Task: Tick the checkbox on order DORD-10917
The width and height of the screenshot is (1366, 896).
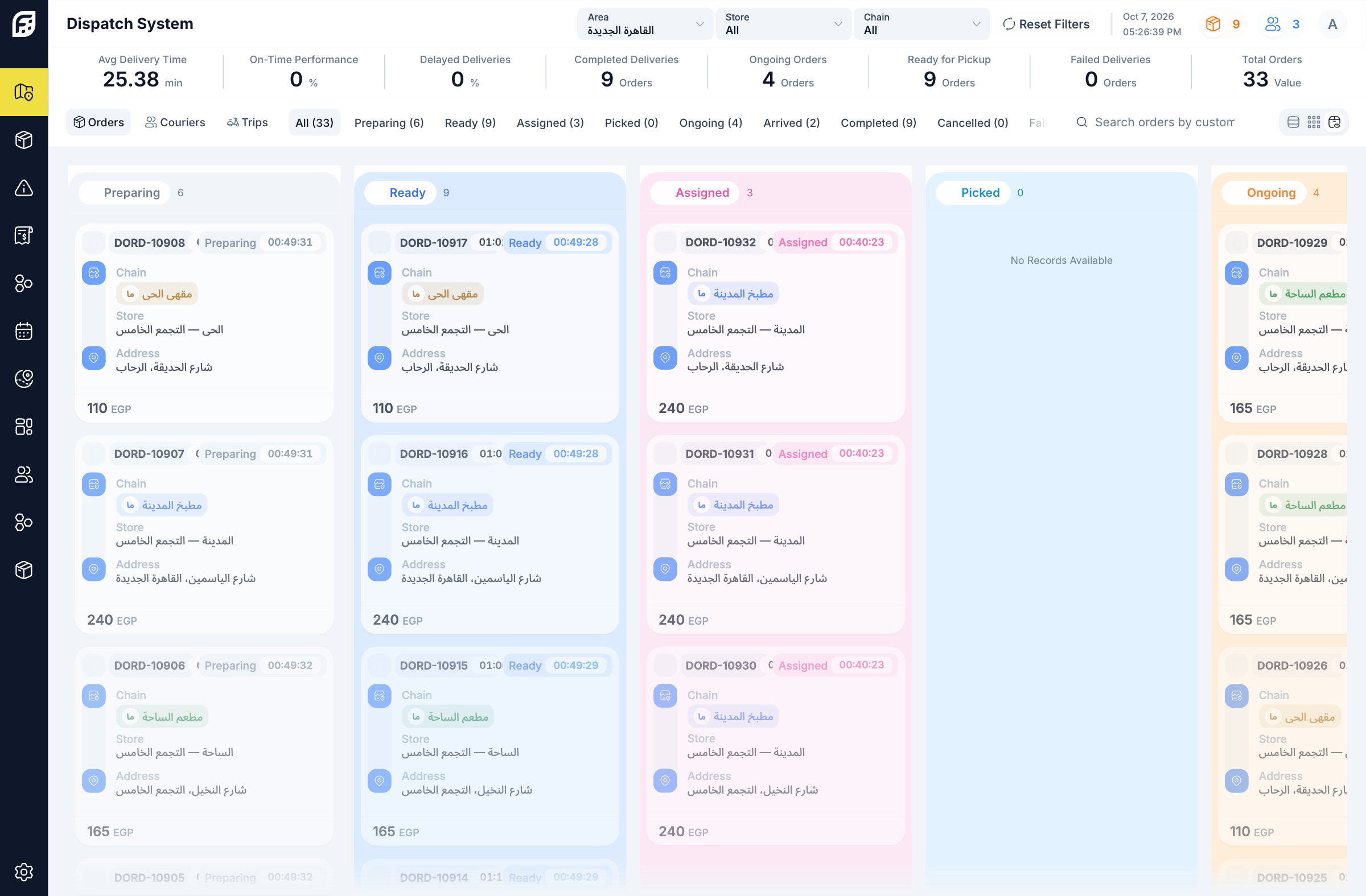Action: [380, 243]
